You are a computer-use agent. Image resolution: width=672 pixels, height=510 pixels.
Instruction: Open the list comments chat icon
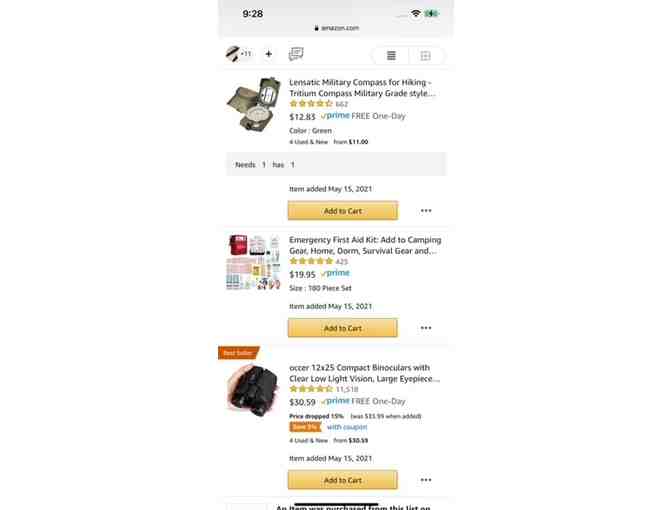(296, 54)
